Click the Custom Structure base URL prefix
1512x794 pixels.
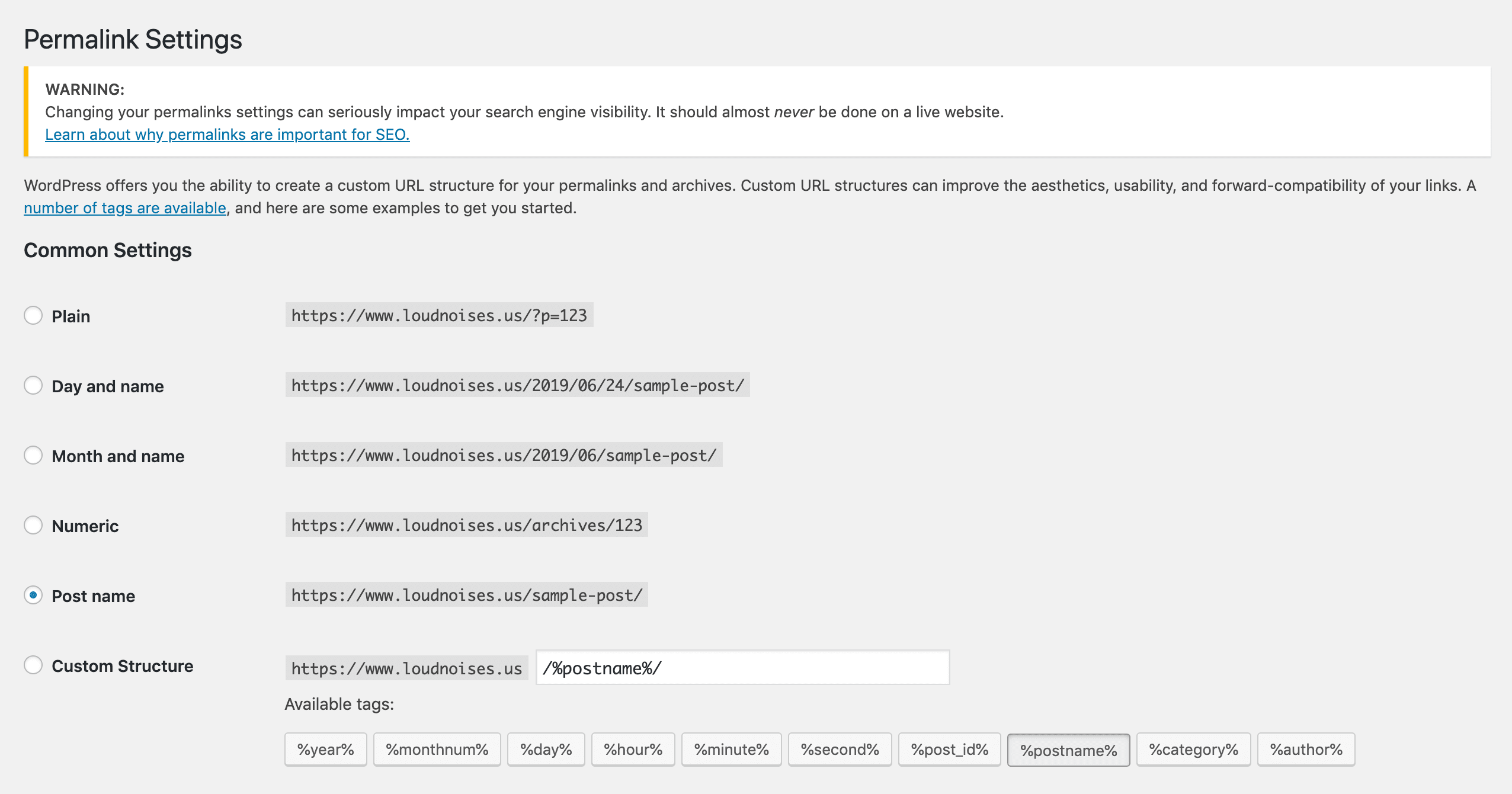(x=407, y=668)
